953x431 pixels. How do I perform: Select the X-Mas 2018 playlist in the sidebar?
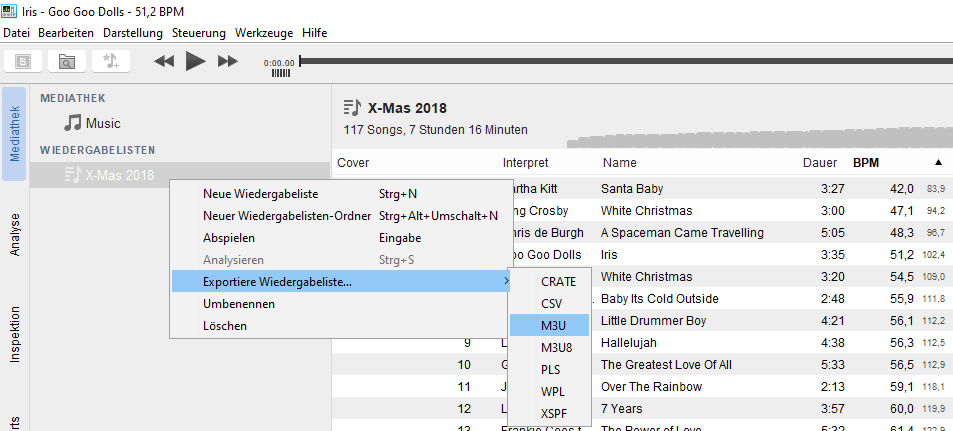click(120, 175)
